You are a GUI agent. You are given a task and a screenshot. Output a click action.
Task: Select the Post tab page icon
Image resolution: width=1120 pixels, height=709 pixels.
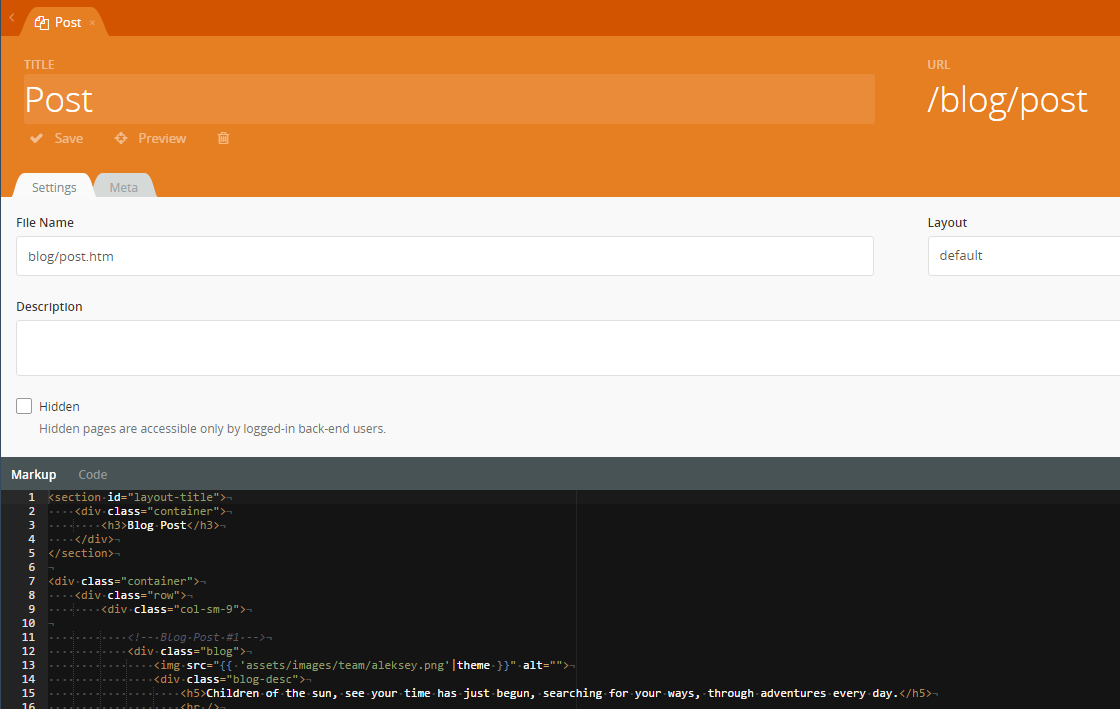42,23
